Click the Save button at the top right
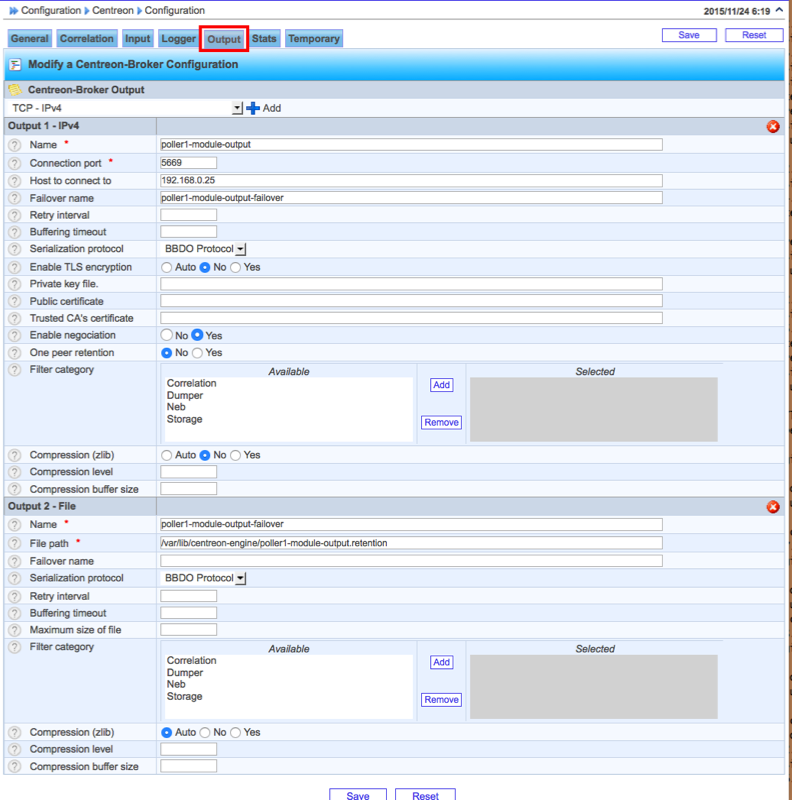The height and width of the screenshot is (800, 792). pyautogui.click(x=689, y=35)
